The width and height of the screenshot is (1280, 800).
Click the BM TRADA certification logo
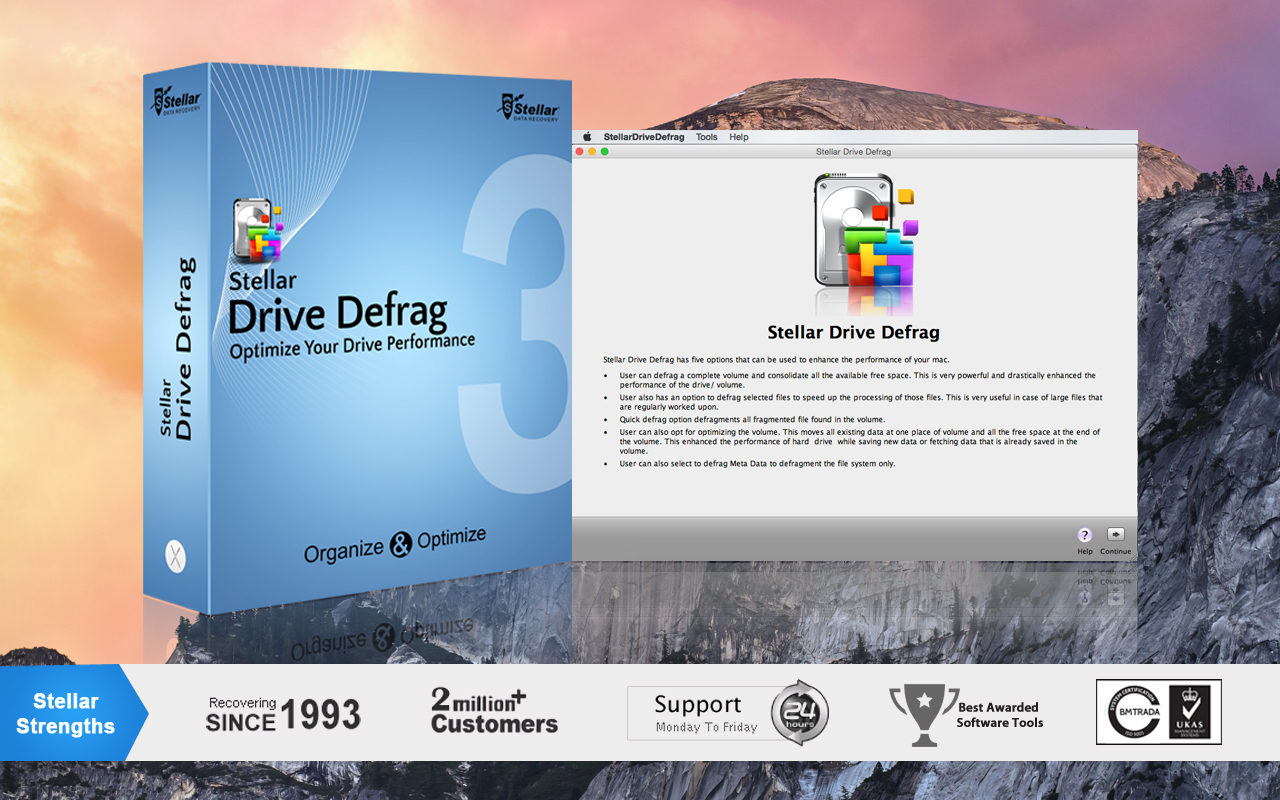pos(1133,712)
